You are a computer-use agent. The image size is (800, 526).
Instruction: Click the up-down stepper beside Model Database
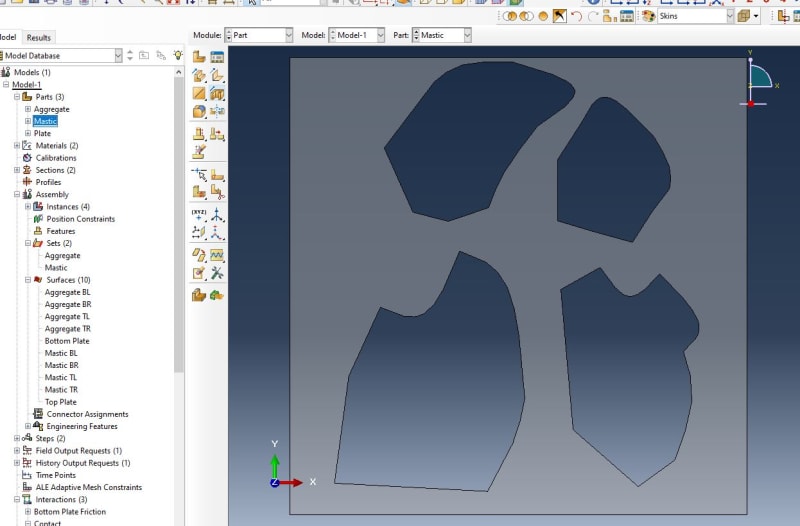(x=130, y=55)
